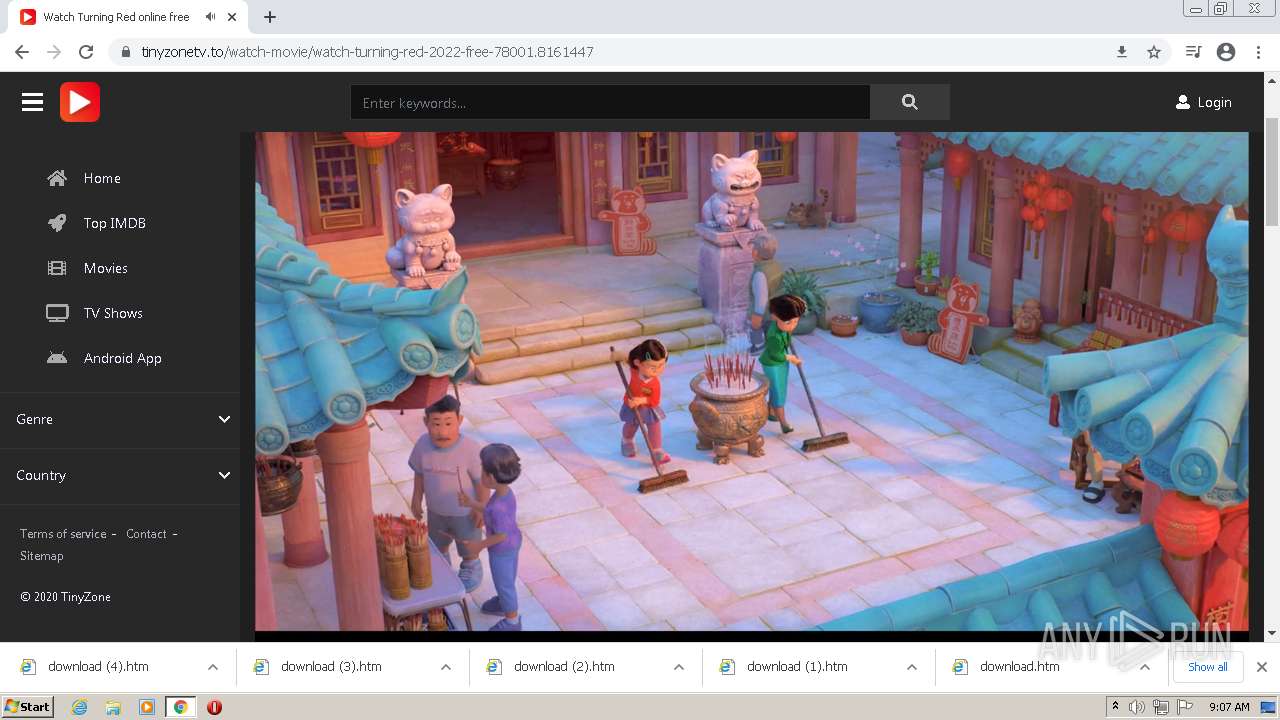Viewport: 1280px width, 720px height.
Task: Open the Contact link
Action: 146,534
